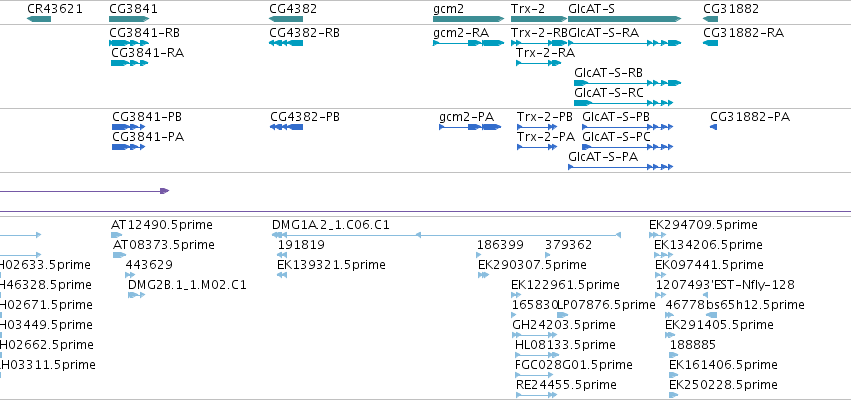The height and width of the screenshot is (400, 851).
Task: Select the Trx-2-PB protein label
Action: point(545,117)
